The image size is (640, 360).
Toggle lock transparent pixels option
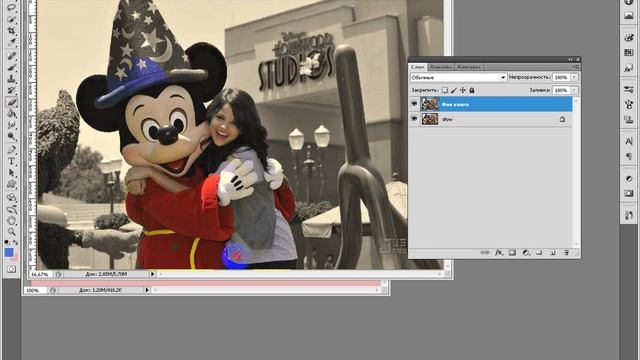[x=444, y=90]
